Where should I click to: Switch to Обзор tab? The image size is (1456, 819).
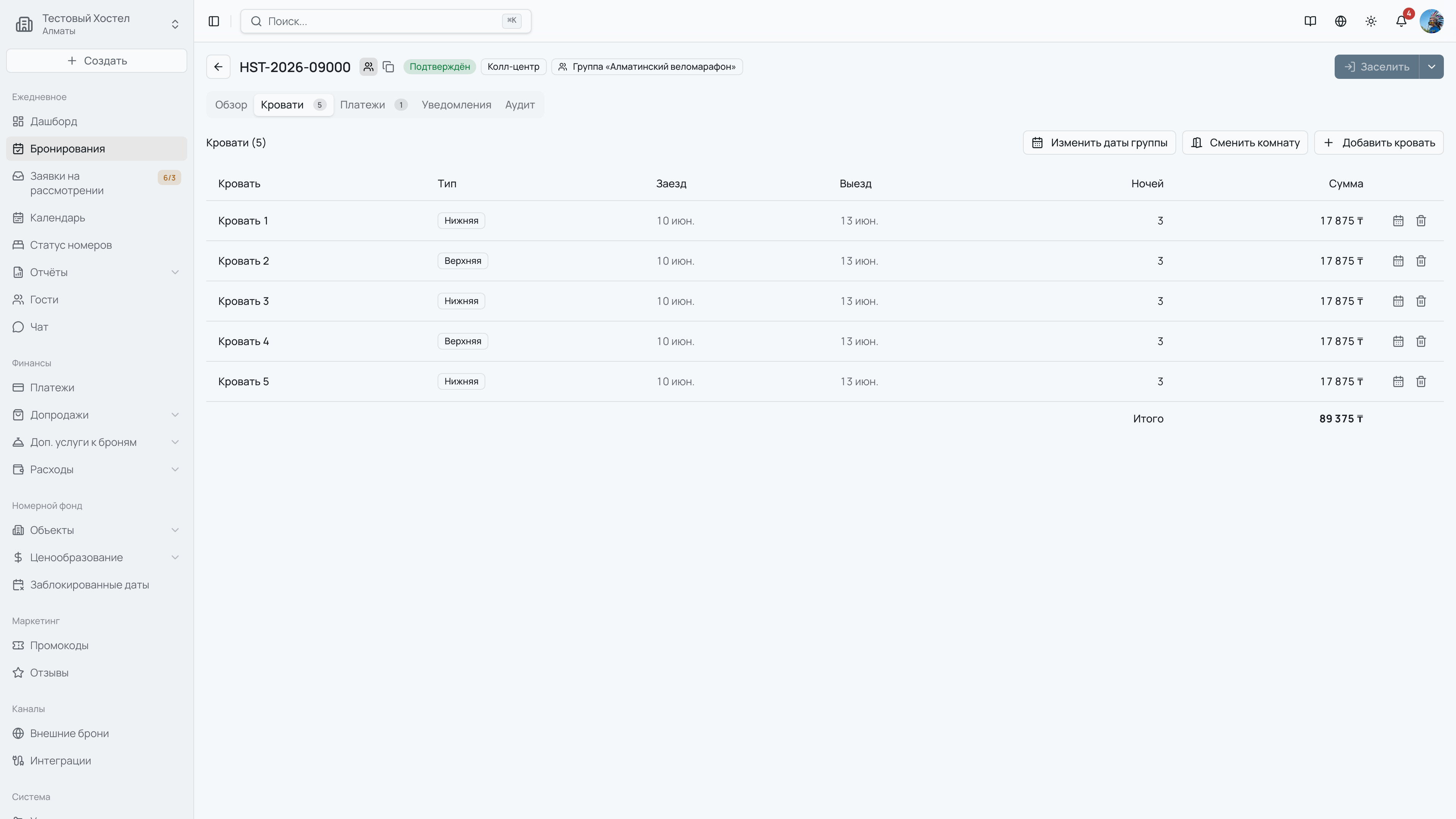(x=231, y=105)
